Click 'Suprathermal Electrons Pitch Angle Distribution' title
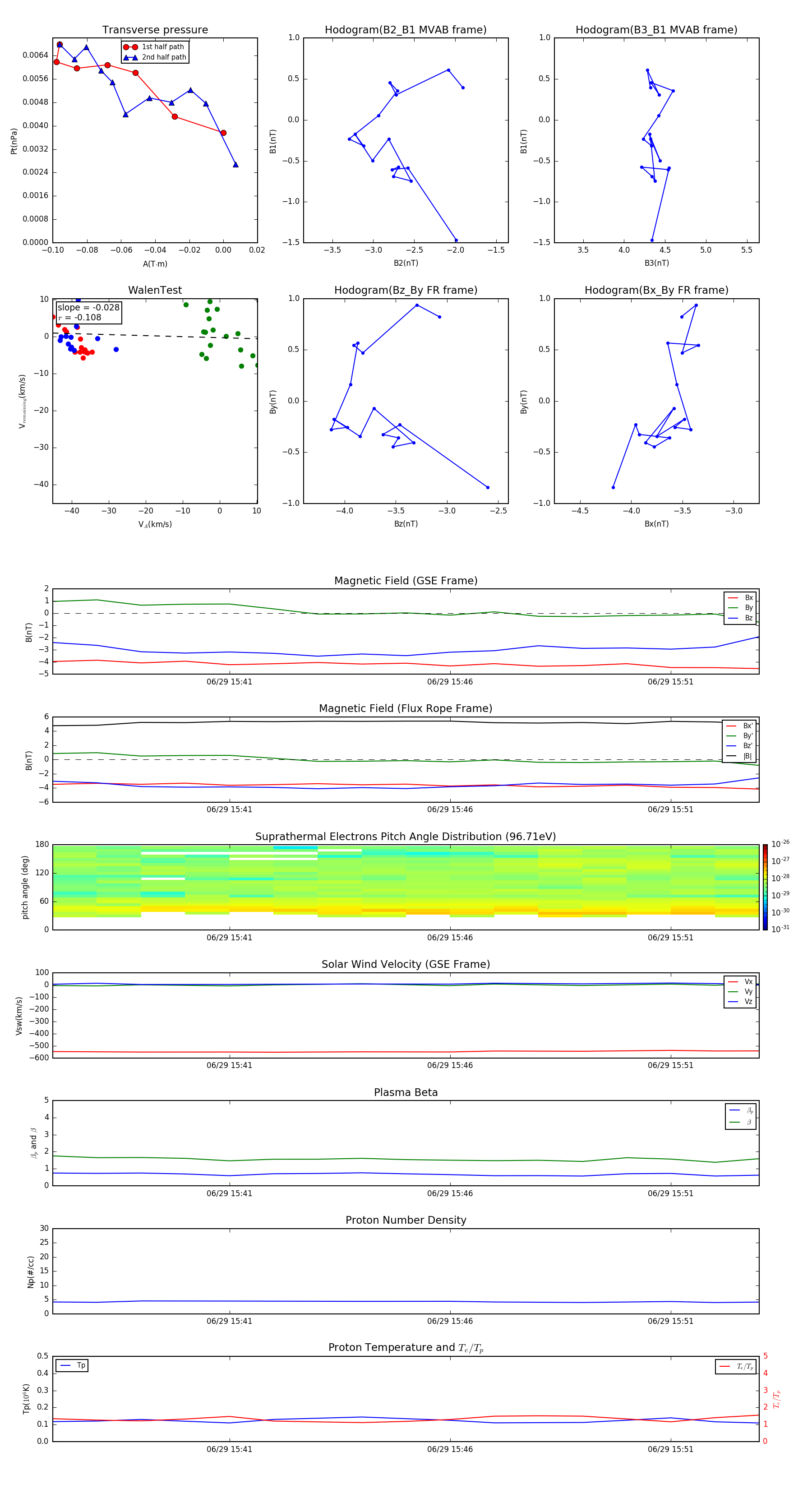The height and width of the screenshot is (1489, 812). [x=406, y=837]
